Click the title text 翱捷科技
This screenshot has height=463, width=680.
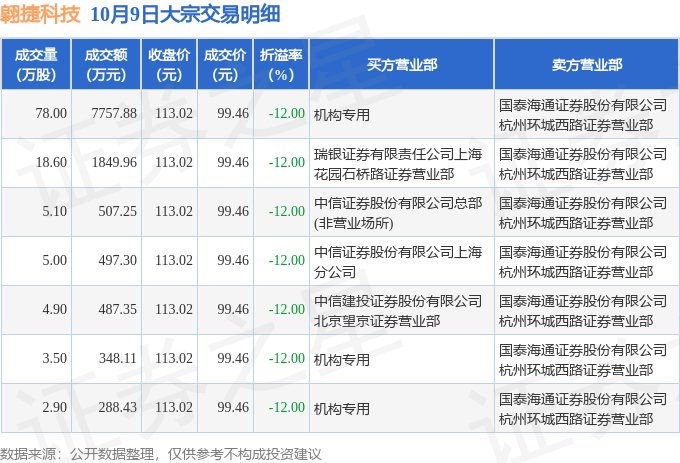[40, 14]
